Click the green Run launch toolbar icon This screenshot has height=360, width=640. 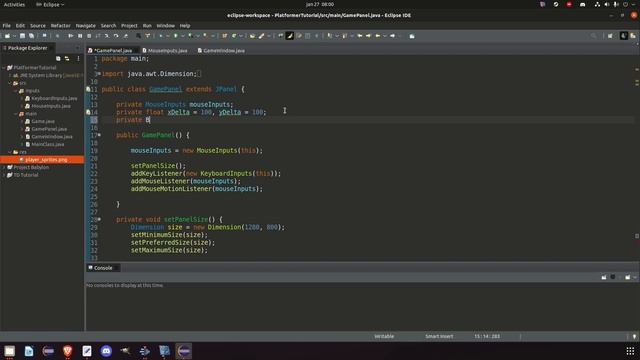tap(176, 36)
